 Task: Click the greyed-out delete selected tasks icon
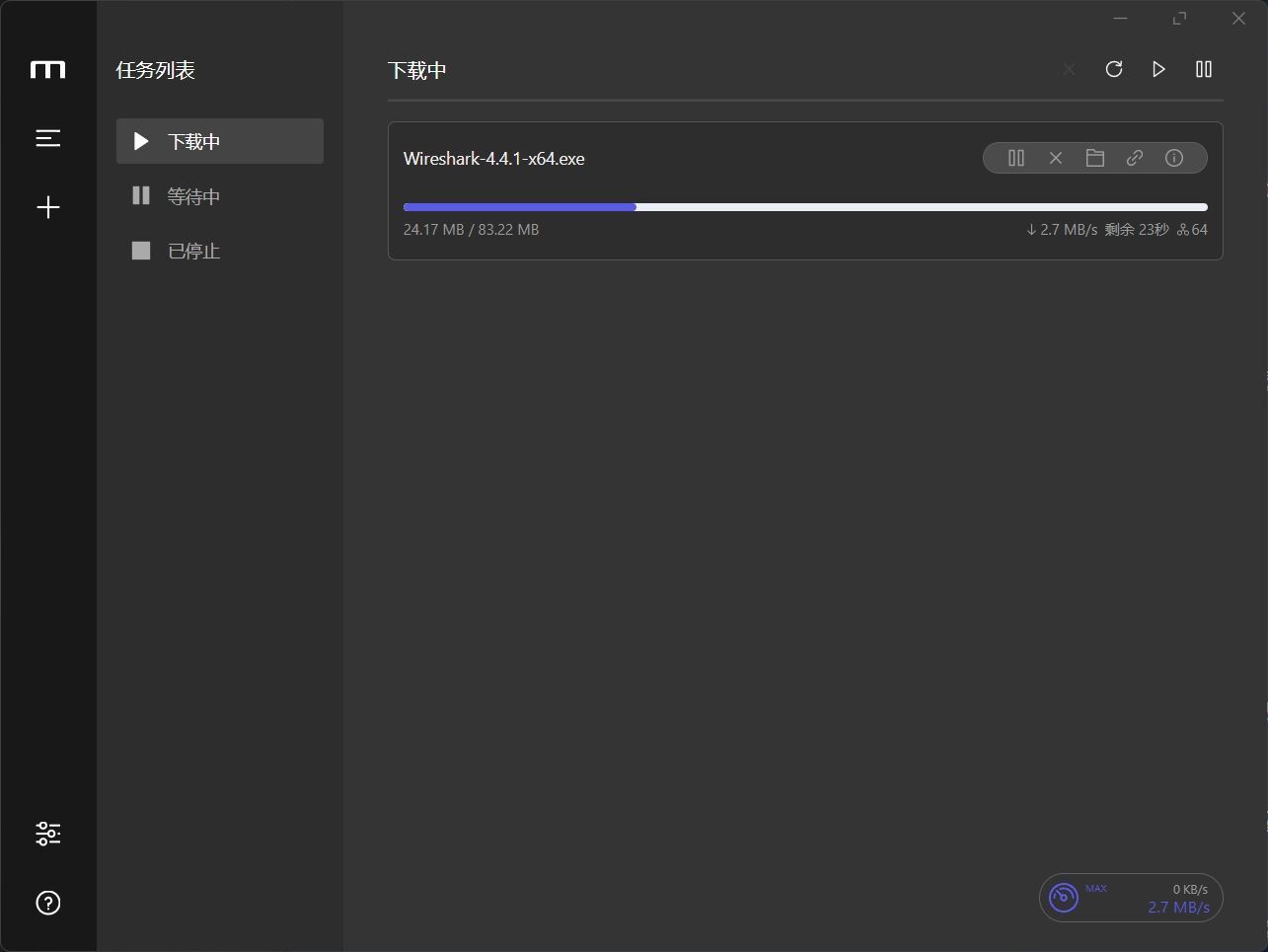(x=1069, y=69)
